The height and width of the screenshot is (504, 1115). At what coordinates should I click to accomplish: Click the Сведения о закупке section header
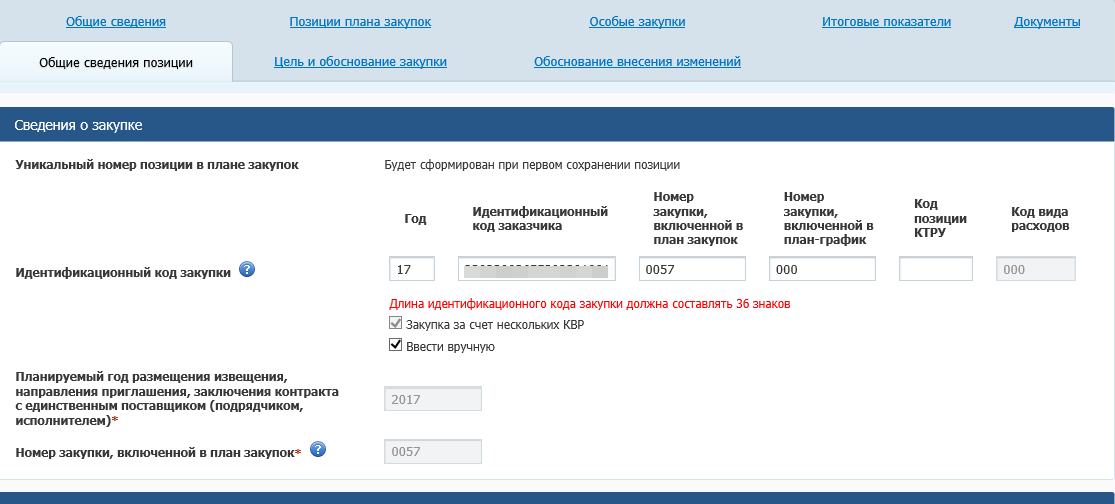click(x=557, y=125)
